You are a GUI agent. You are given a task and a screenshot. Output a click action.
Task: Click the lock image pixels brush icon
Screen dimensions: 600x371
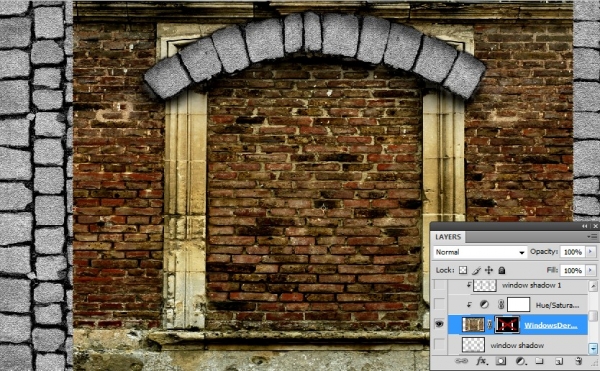click(x=476, y=270)
